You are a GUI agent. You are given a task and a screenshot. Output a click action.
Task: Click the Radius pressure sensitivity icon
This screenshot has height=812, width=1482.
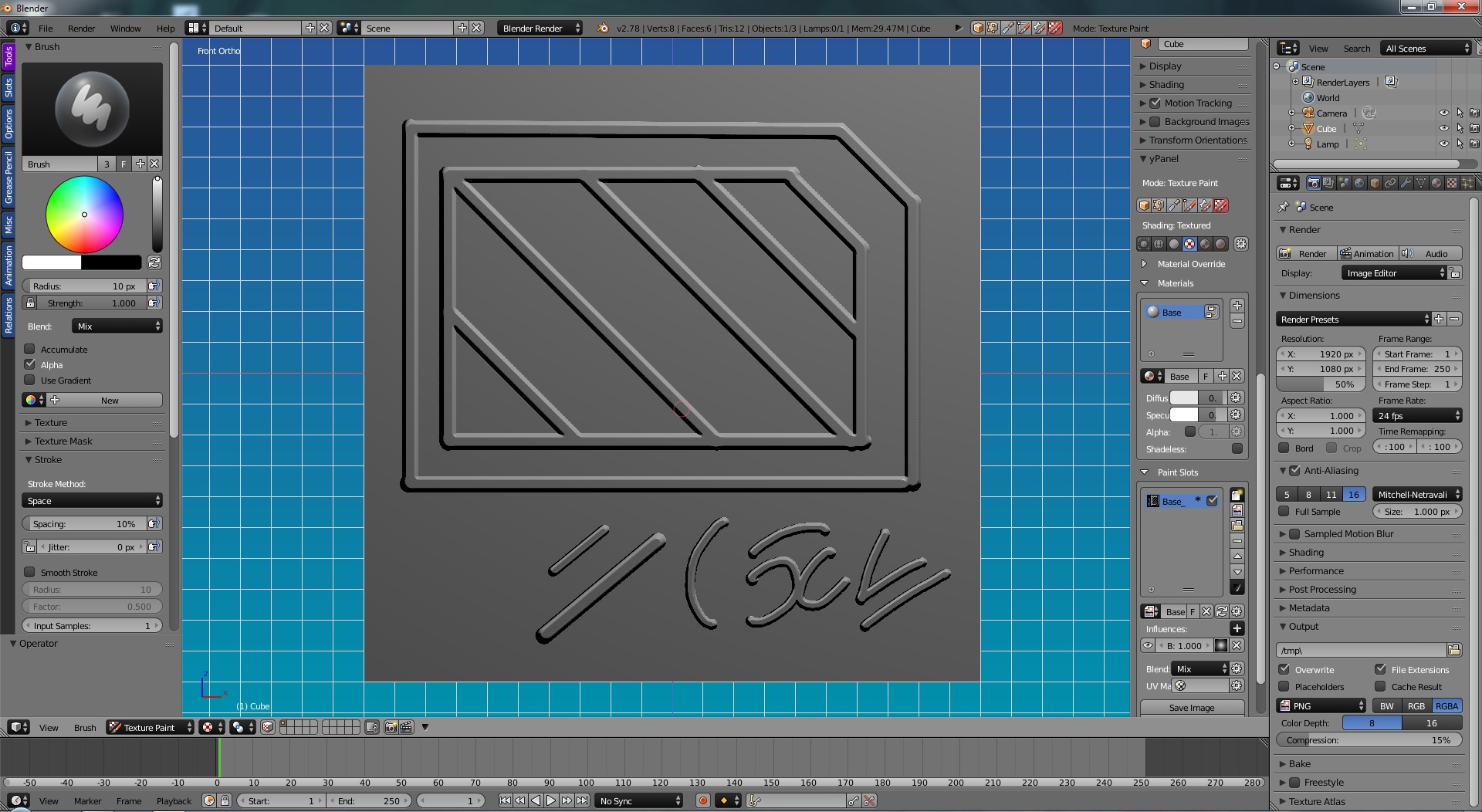click(154, 286)
